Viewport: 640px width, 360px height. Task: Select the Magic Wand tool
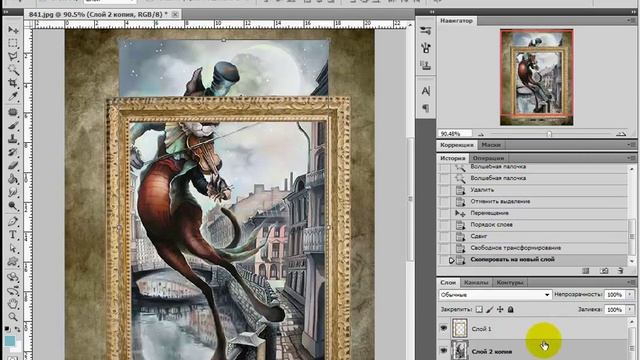(x=13, y=70)
